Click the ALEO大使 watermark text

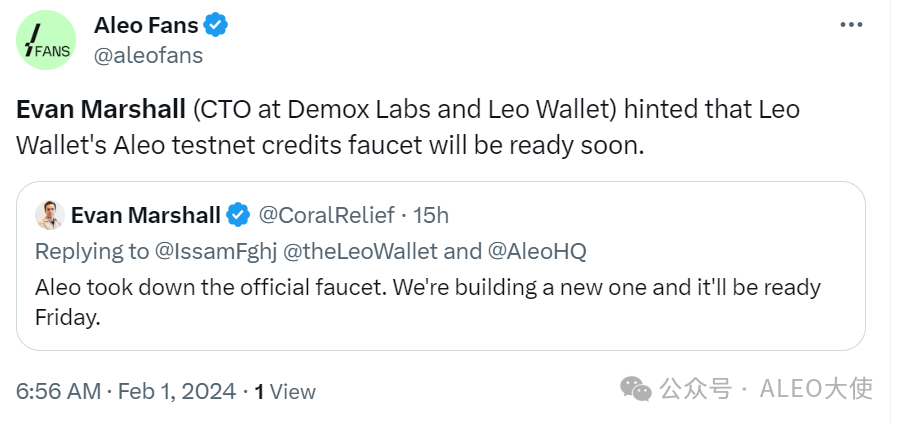pos(816,388)
